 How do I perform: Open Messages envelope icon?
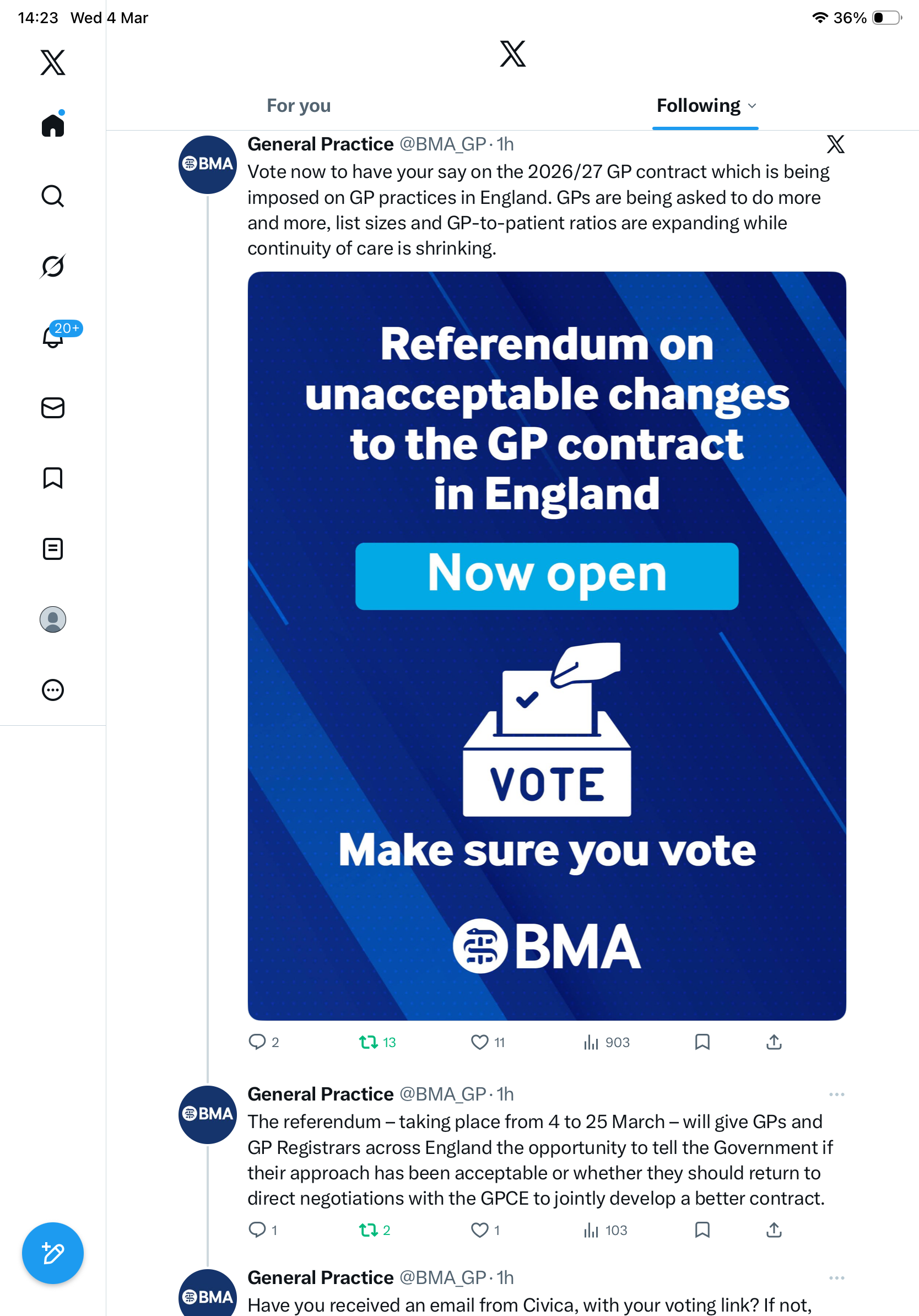click(53, 407)
